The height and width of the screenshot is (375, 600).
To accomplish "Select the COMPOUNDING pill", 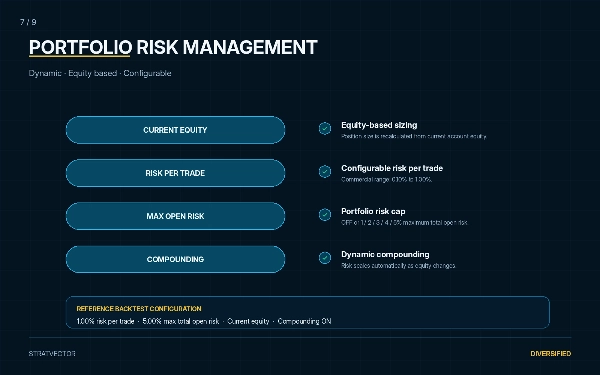I will pos(175,259).
